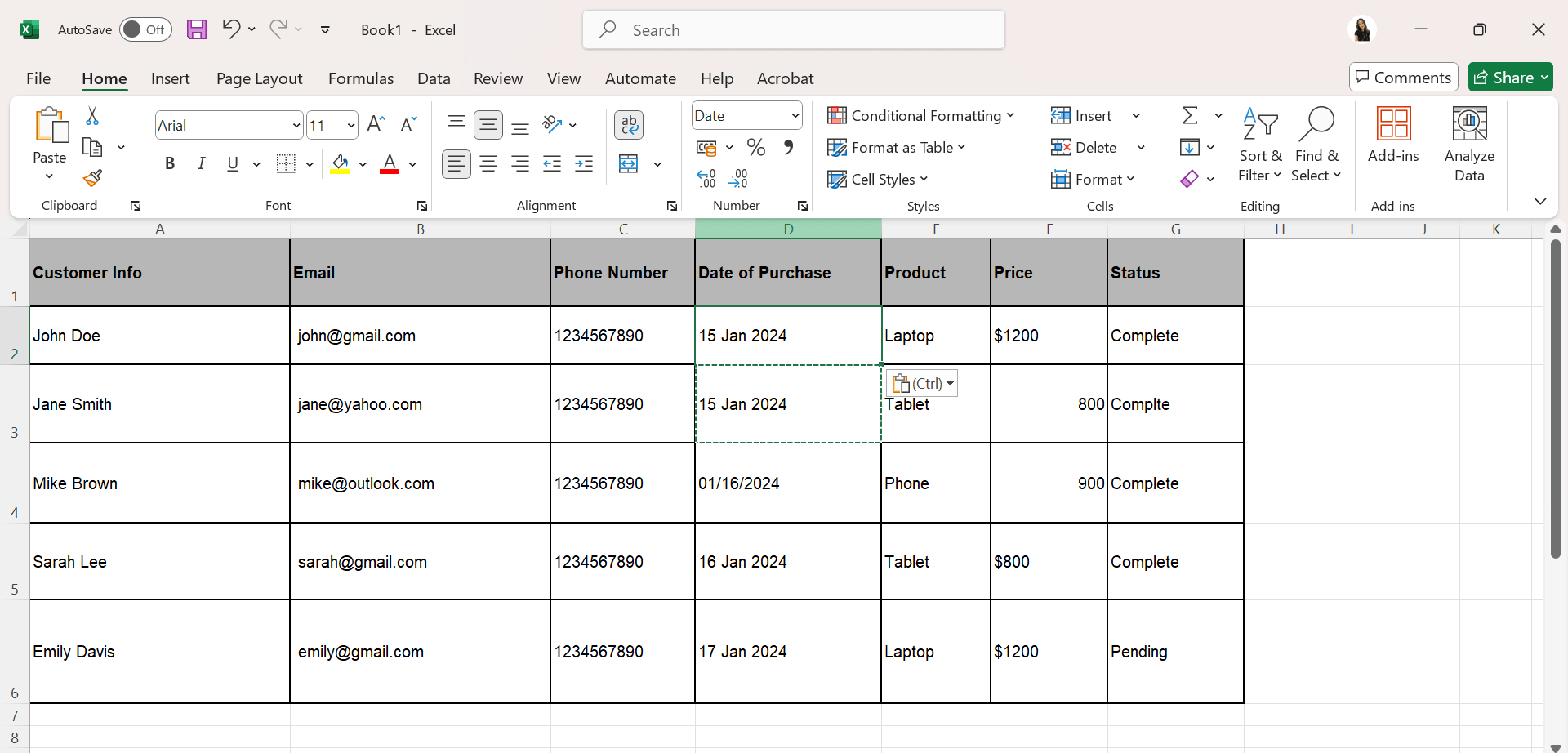Expand the Date number format dropdown
The height and width of the screenshot is (753, 1568).
(795, 116)
